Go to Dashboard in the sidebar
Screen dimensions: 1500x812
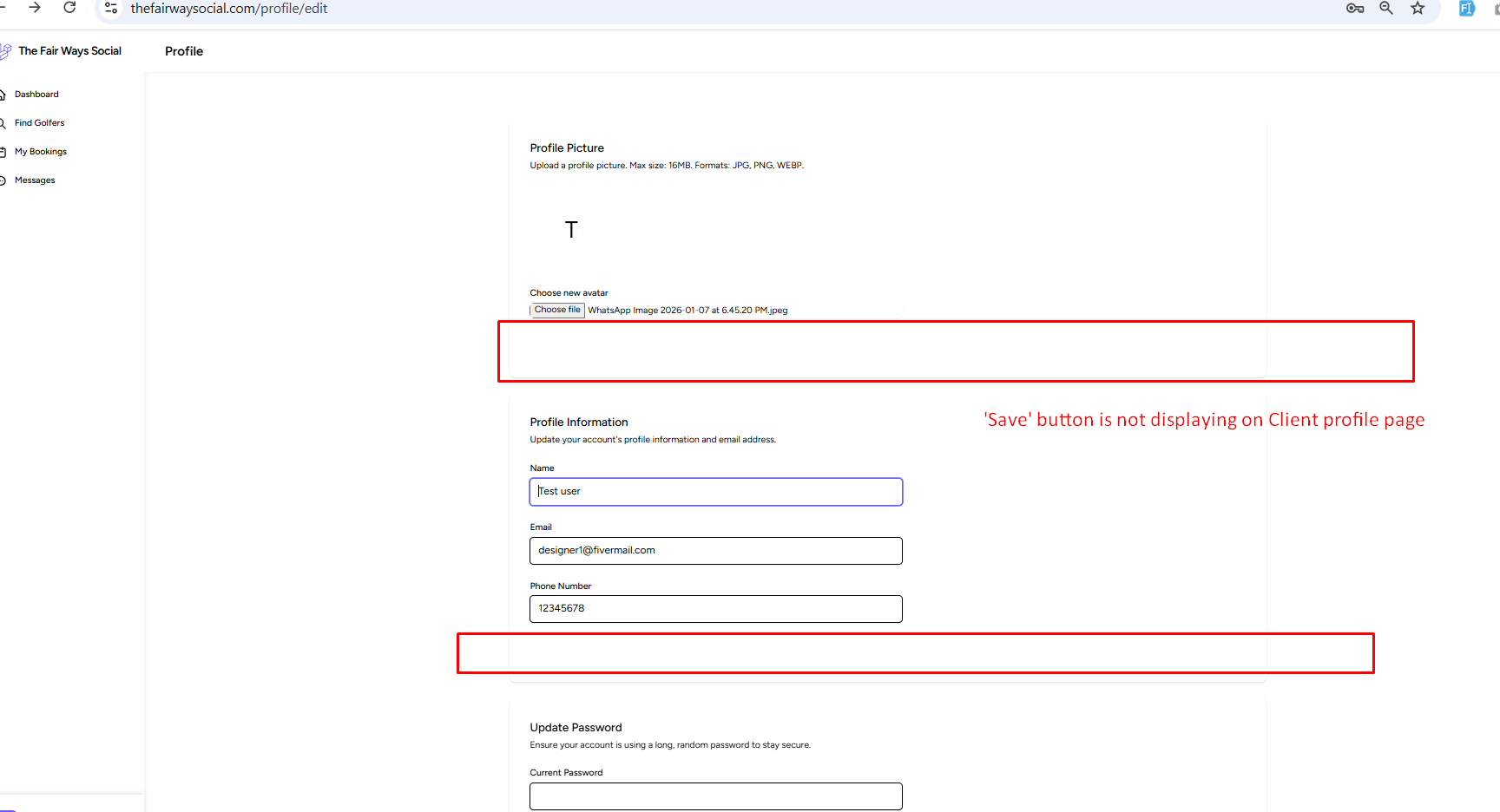click(36, 95)
